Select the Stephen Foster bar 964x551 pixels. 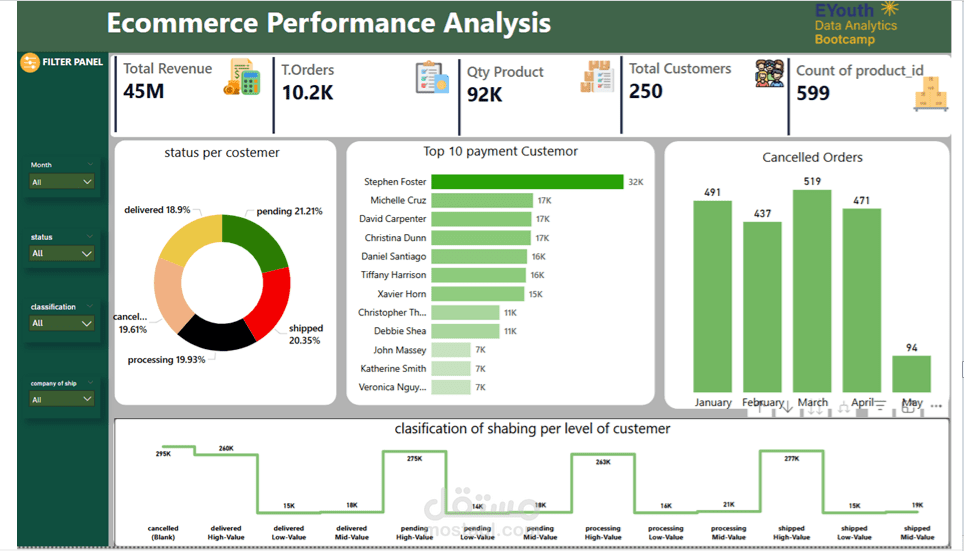pyautogui.click(x=527, y=182)
